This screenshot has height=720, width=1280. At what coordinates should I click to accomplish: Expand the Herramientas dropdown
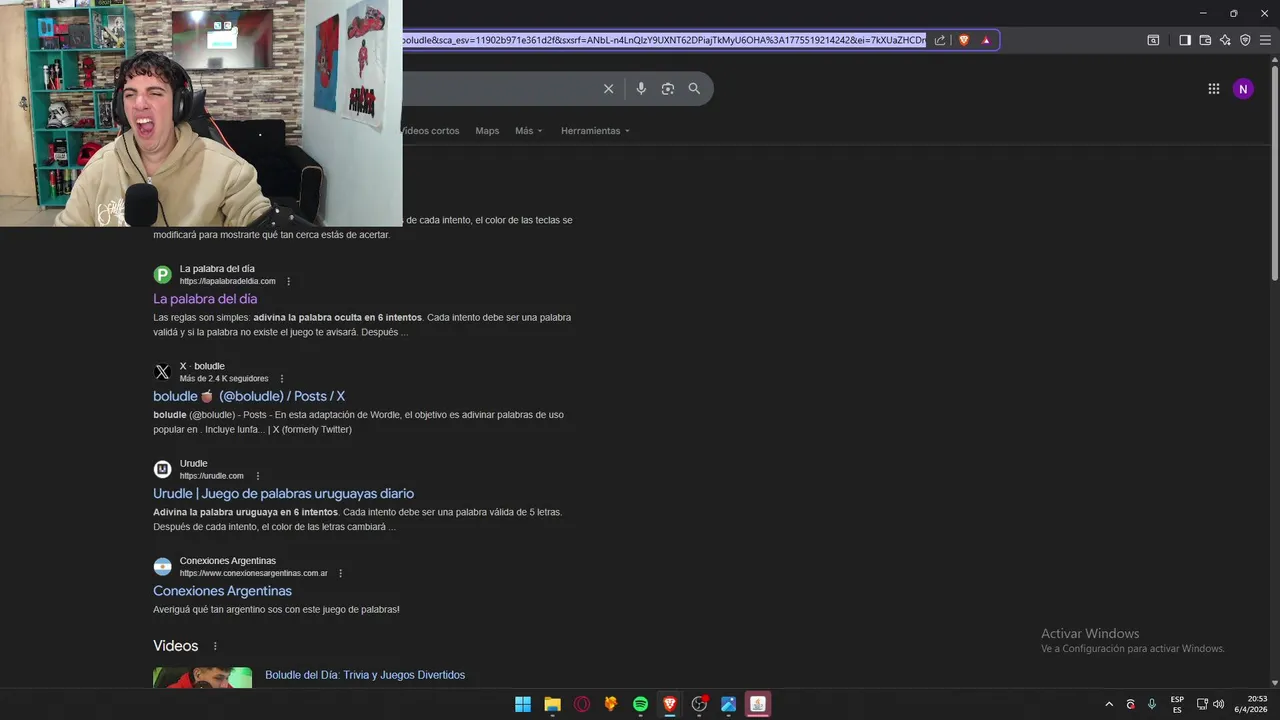pos(595,131)
